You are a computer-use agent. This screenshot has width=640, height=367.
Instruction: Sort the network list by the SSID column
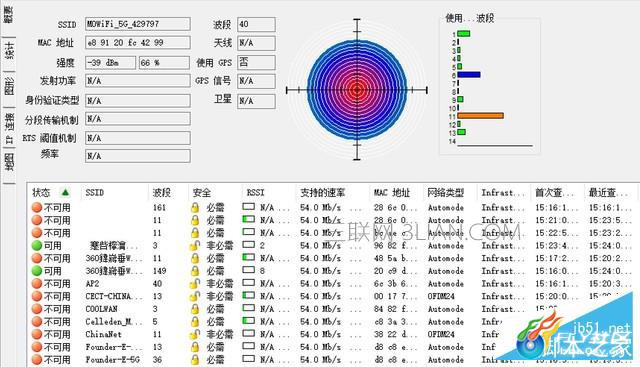point(94,192)
